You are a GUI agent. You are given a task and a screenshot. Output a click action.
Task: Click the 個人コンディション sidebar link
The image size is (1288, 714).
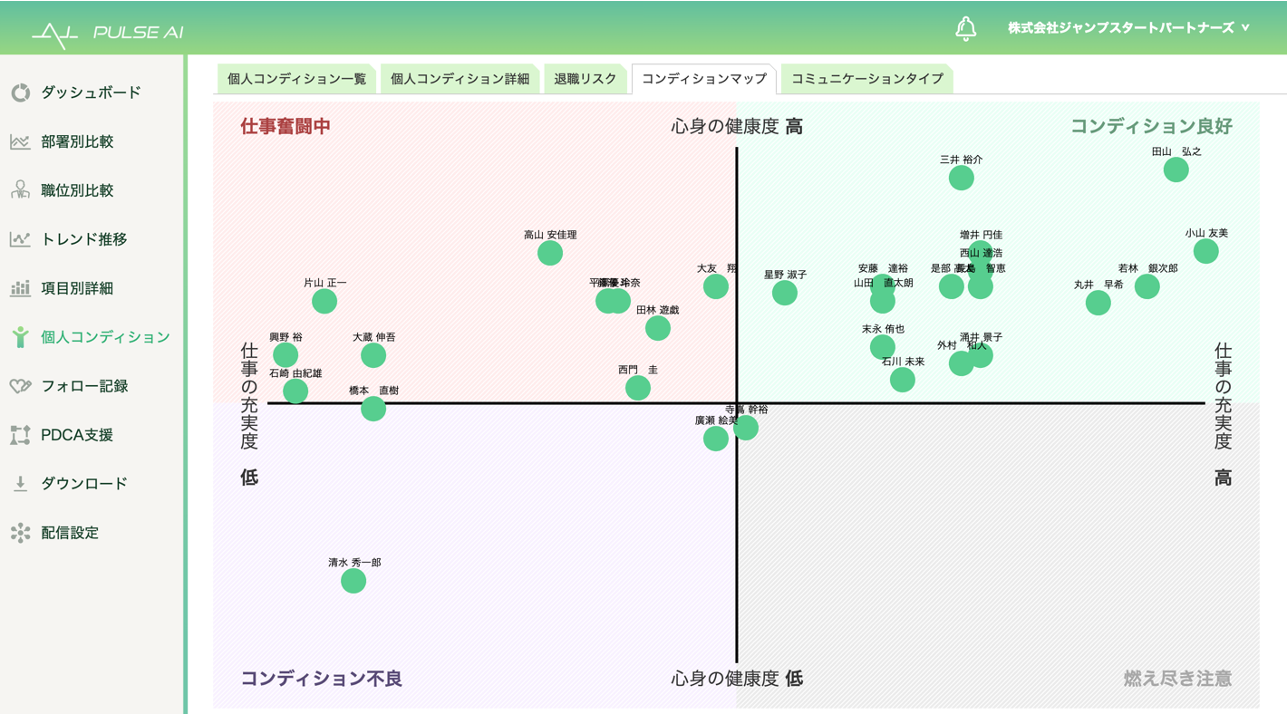point(105,337)
